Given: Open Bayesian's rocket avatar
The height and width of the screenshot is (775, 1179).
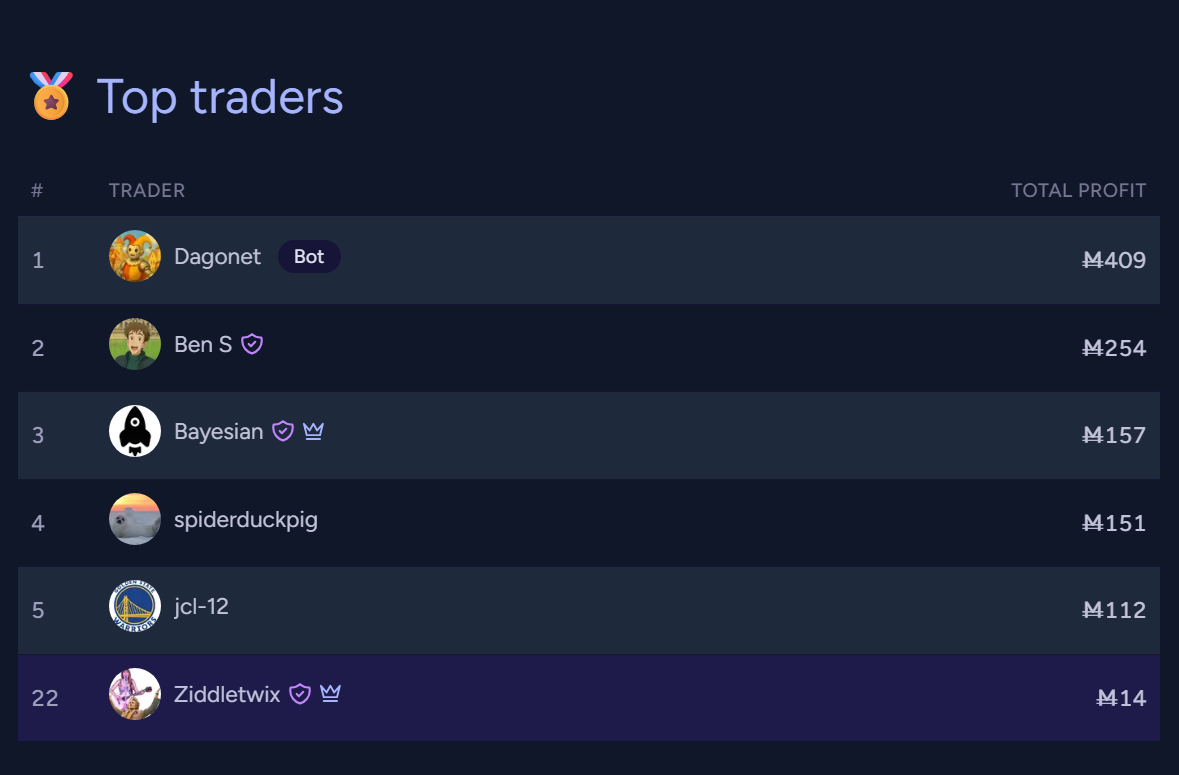Looking at the screenshot, I should 135,432.
